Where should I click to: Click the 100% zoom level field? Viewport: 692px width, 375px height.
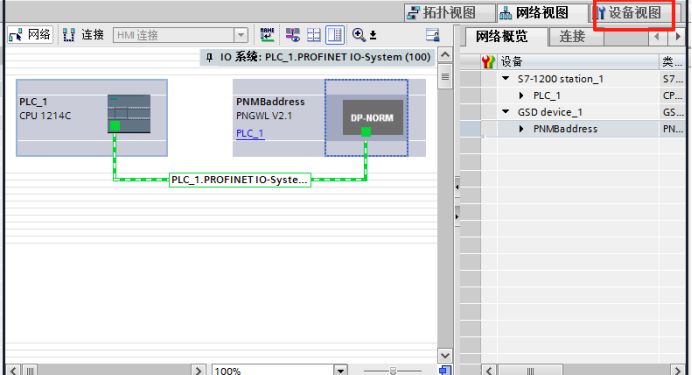click(x=272, y=371)
